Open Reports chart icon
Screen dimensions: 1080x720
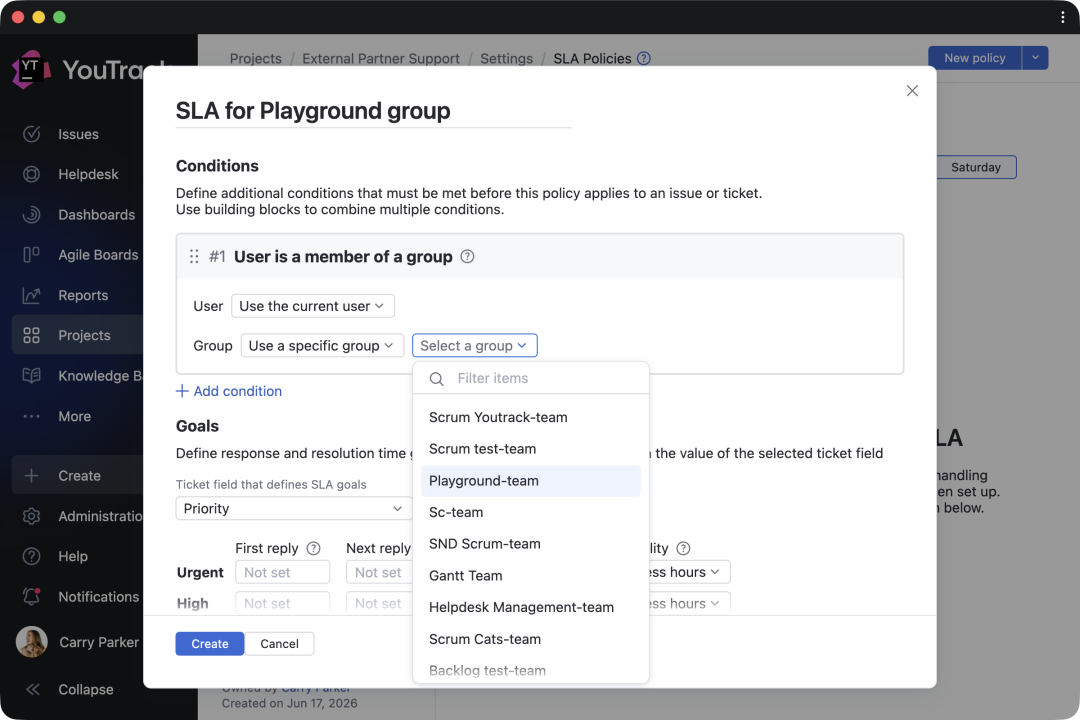pyautogui.click(x=32, y=295)
